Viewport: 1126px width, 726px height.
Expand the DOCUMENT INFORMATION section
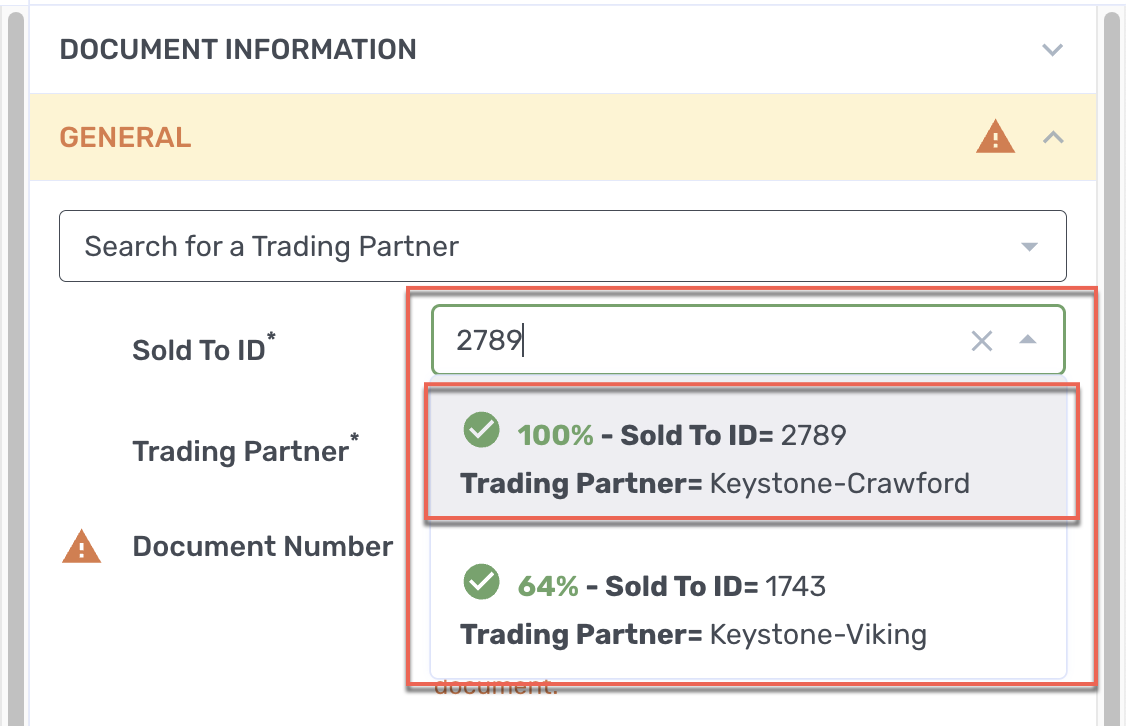[x=1052, y=48]
